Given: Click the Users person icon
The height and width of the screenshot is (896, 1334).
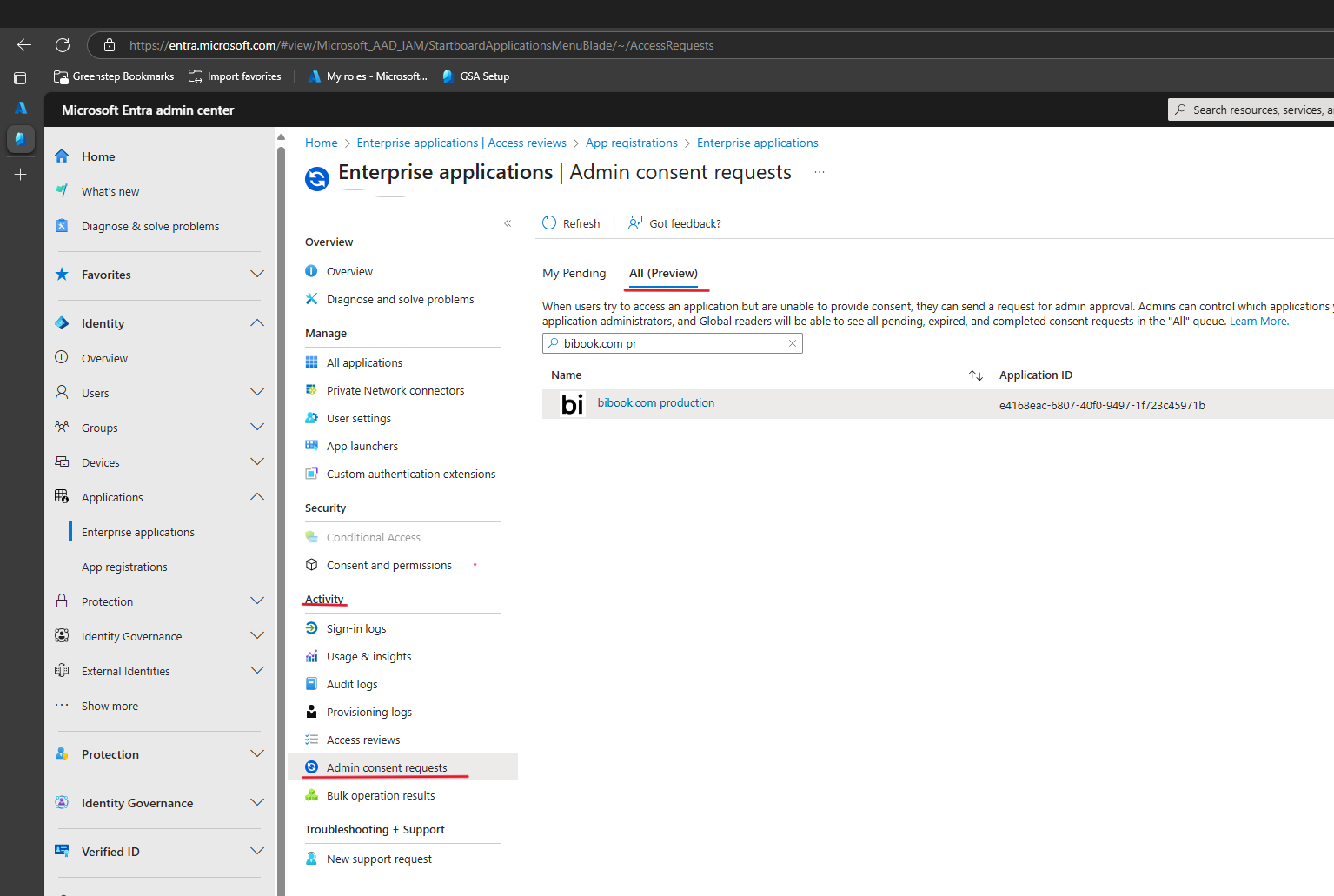Looking at the screenshot, I should pos(62,393).
